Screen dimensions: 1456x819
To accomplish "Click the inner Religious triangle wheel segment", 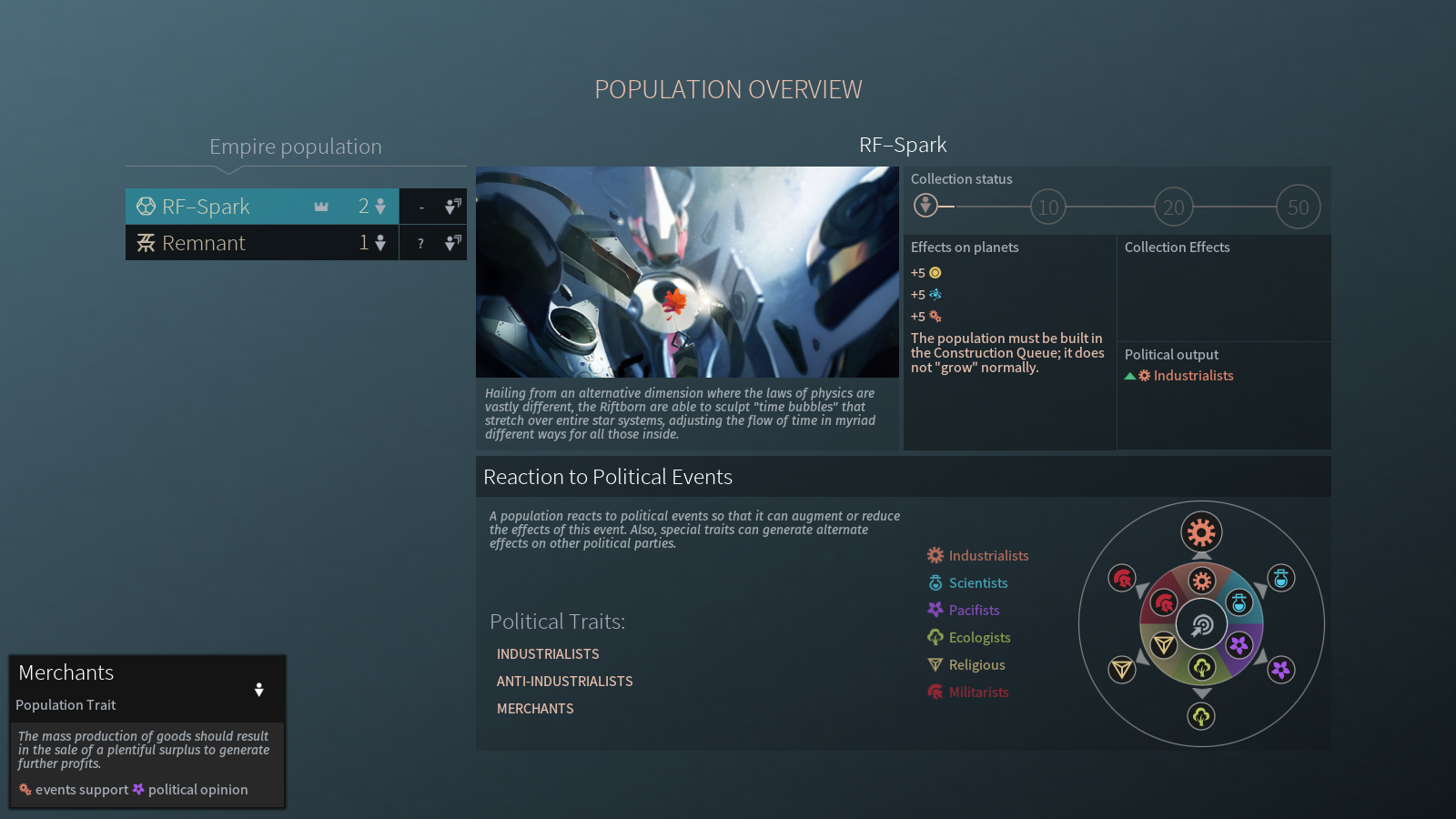I will click(x=1164, y=645).
